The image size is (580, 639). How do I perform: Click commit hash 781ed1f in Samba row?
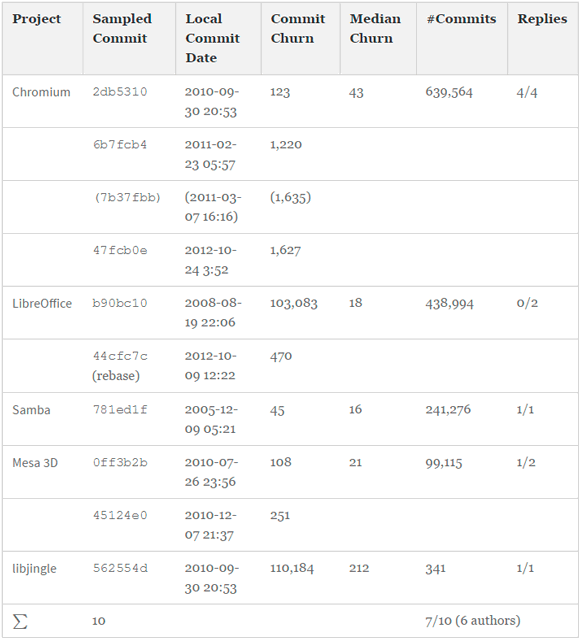120,409
